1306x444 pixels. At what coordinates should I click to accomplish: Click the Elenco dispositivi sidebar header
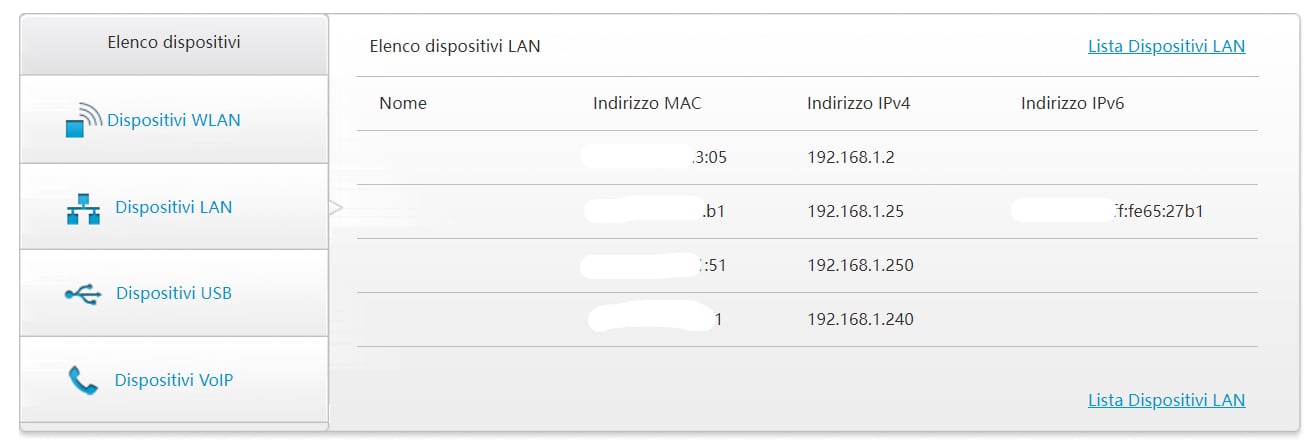(174, 42)
